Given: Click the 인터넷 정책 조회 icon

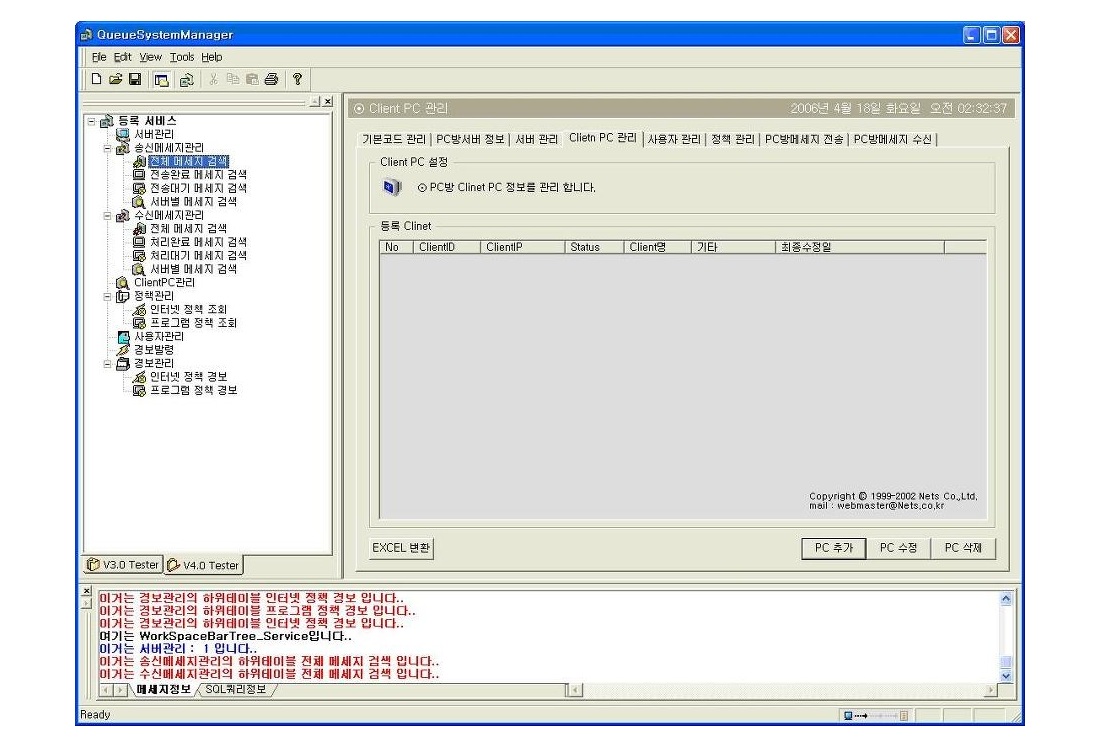Looking at the screenshot, I should tap(139, 310).
